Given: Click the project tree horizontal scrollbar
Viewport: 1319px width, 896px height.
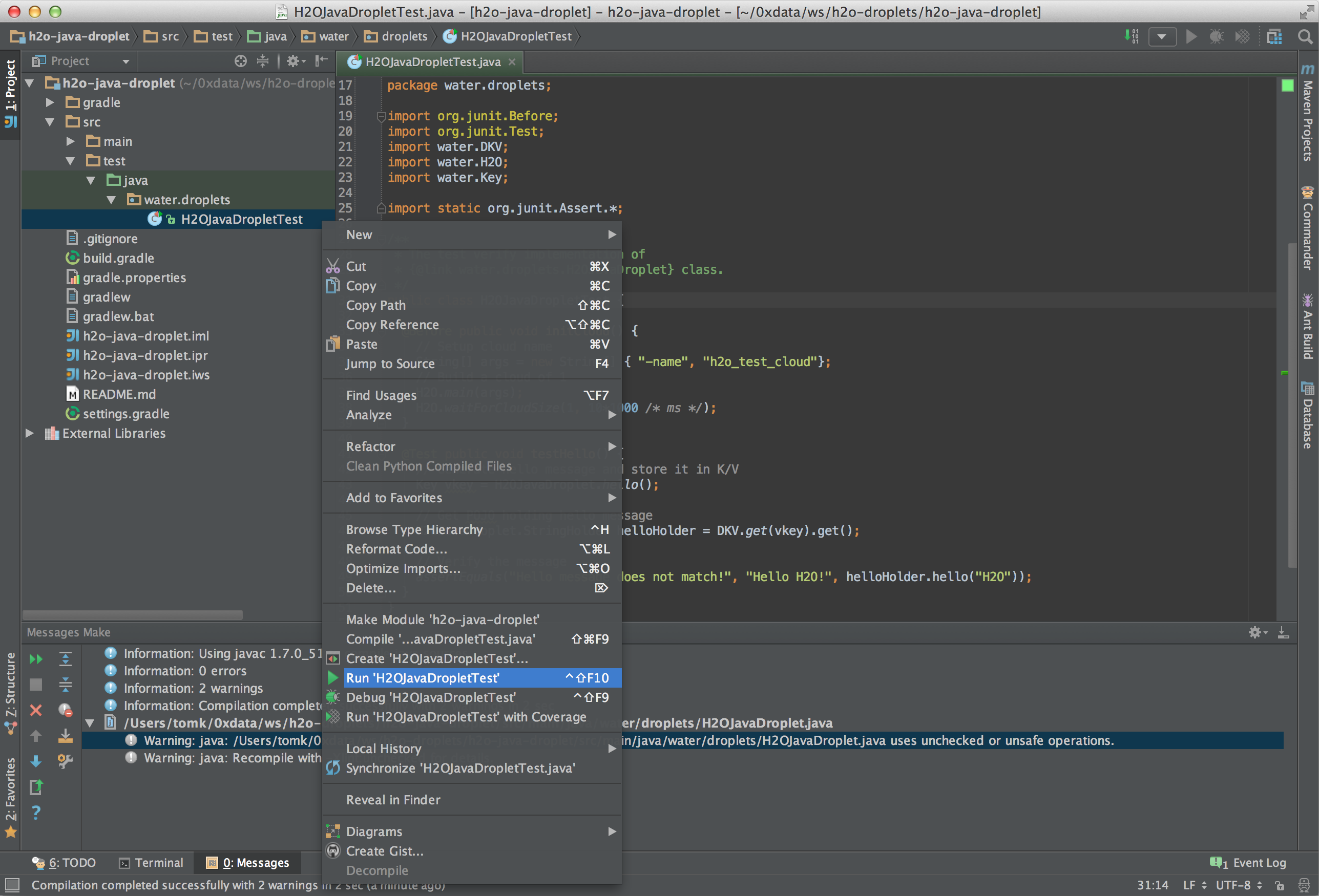Looking at the screenshot, I should click(132, 614).
